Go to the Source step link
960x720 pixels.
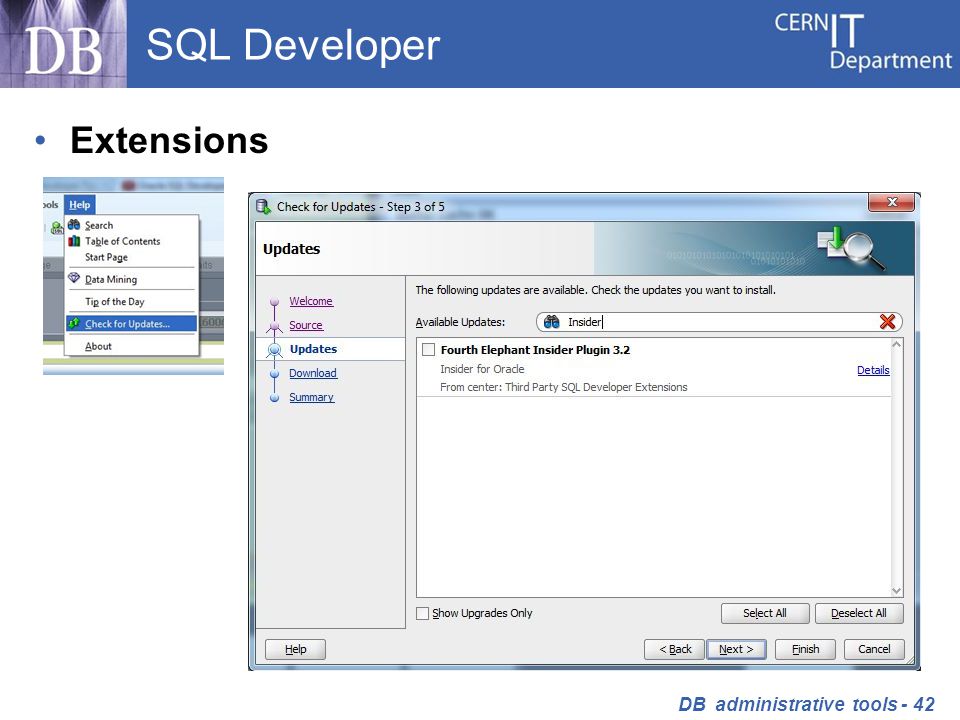point(306,325)
